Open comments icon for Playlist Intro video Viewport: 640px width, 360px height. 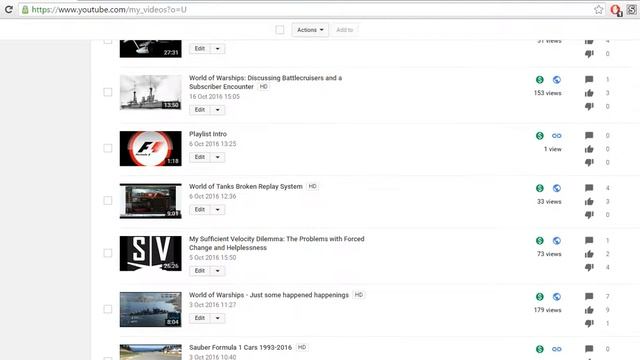click(589, 136)
